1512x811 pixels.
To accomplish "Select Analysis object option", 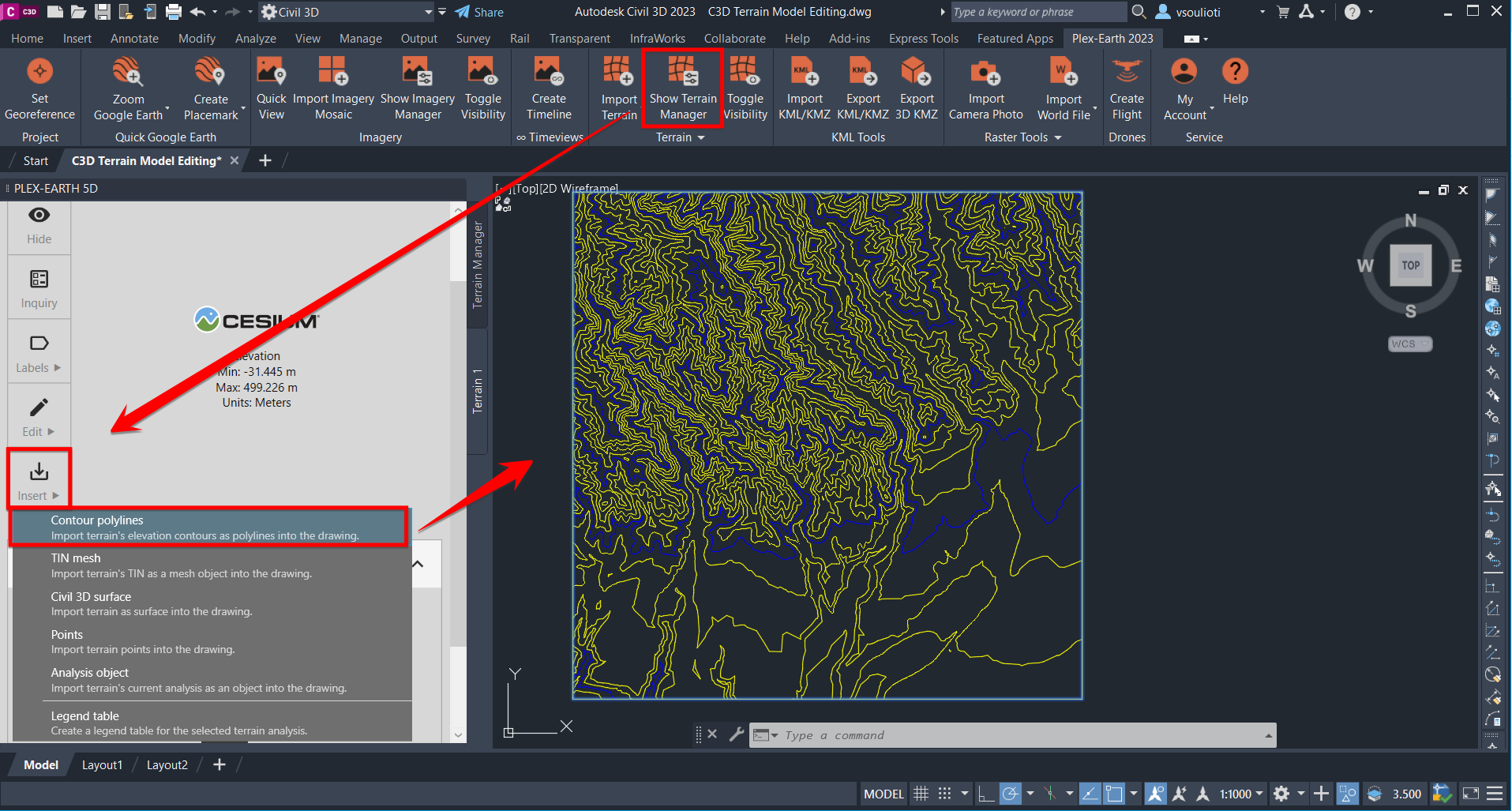I will point(212,680).
